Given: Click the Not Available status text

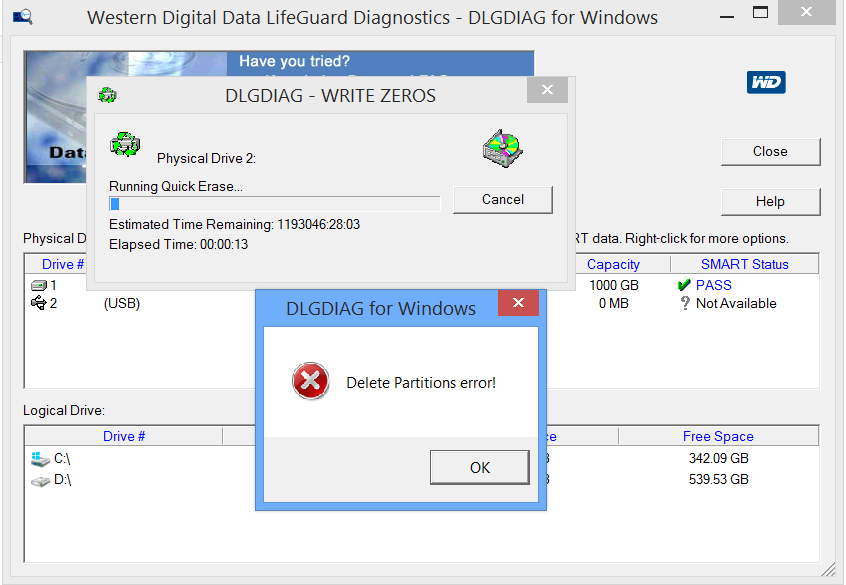Looking at the screenshot, I should click(736, 303).
